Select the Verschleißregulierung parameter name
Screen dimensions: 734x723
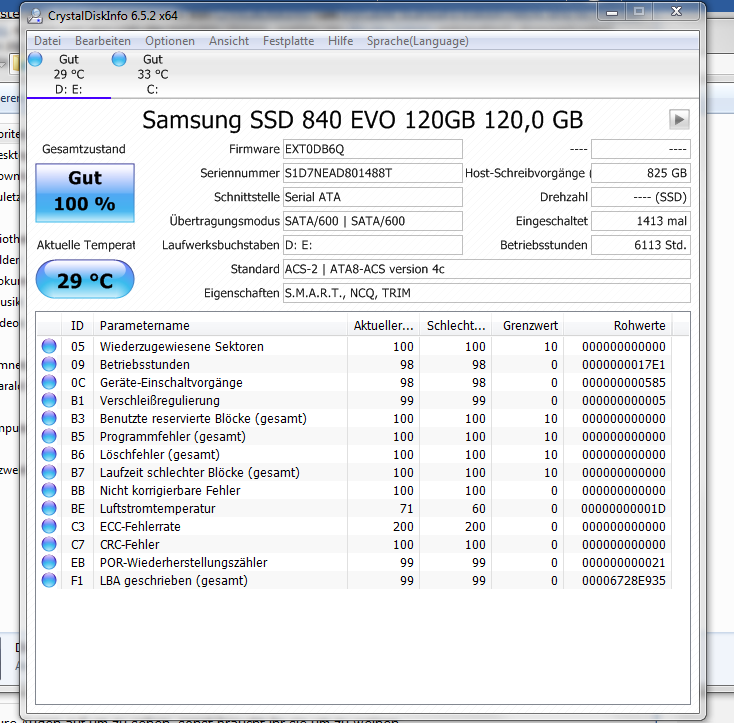[160, 401]
